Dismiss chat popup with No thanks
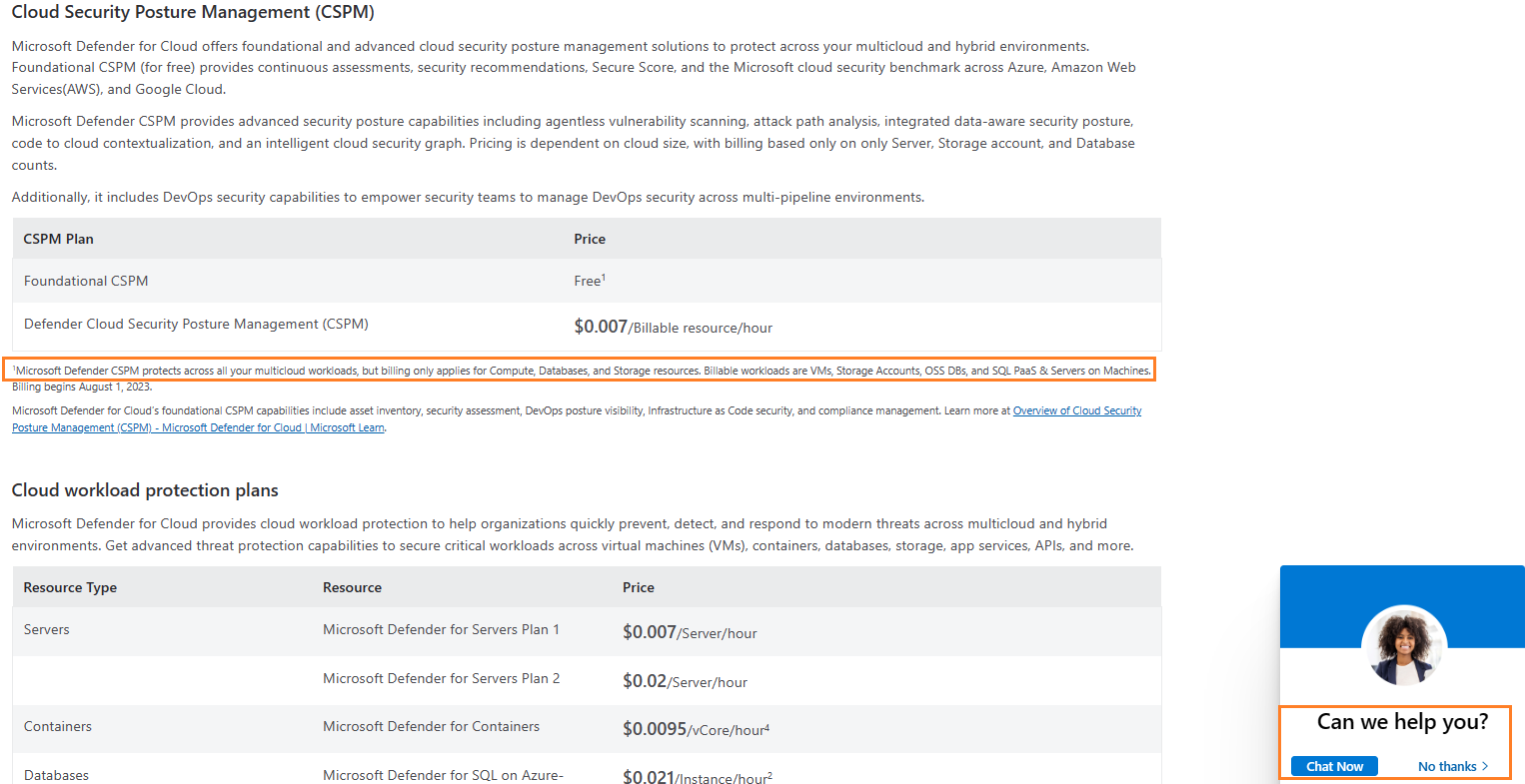The width and height of the screenshot is (1525, 784). [1446, 766]
